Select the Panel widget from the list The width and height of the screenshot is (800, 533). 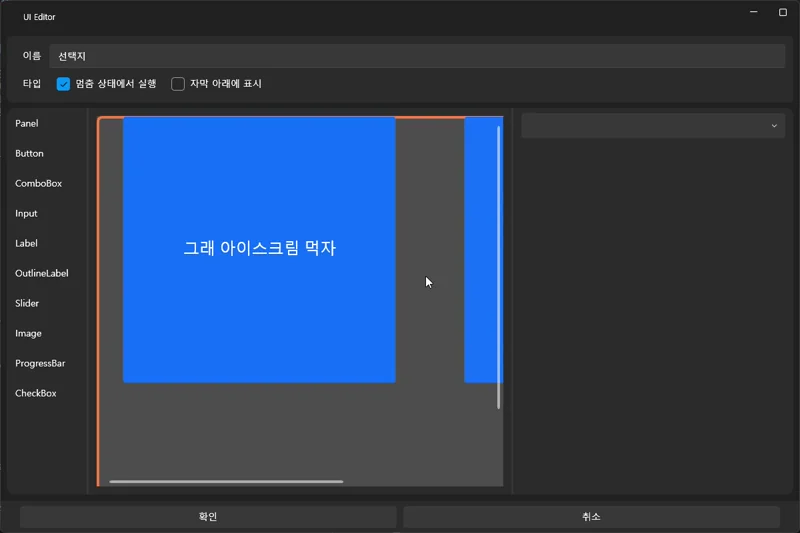pos(27,123)
